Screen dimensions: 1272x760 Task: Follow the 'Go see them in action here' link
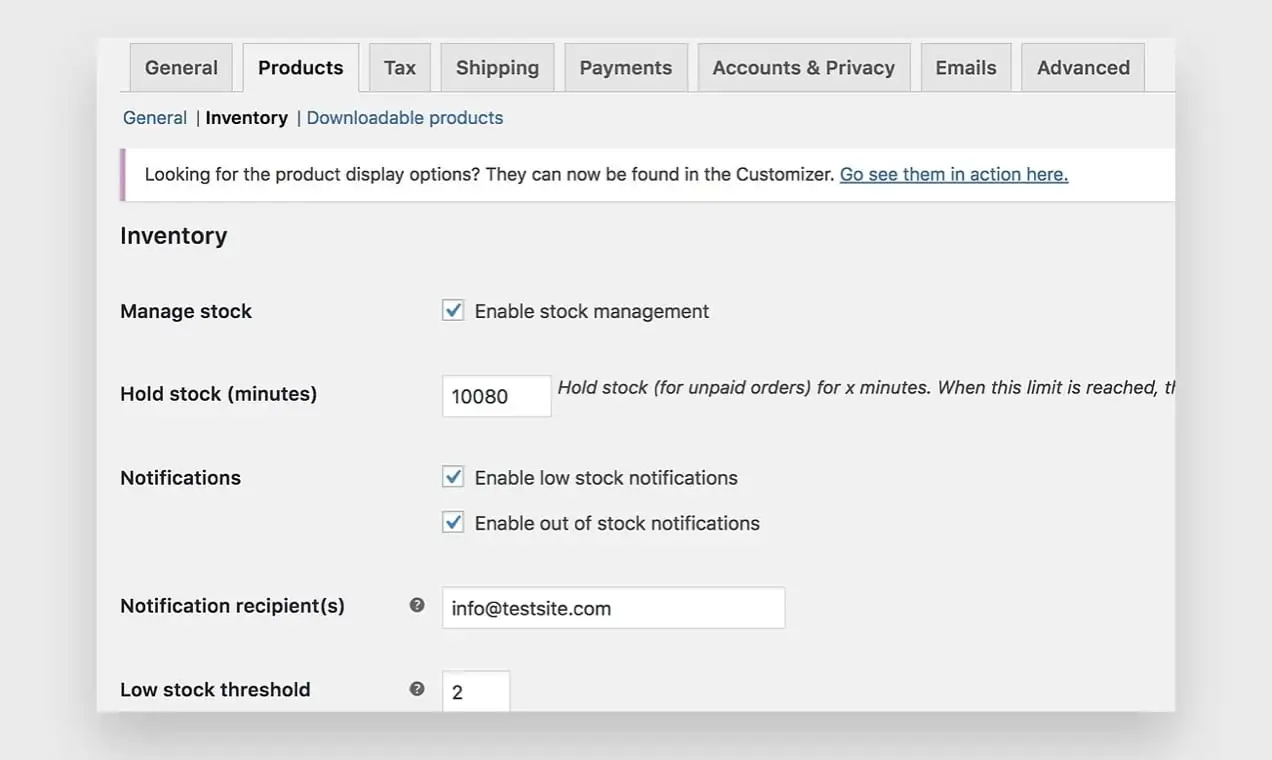tap(953, 174)
